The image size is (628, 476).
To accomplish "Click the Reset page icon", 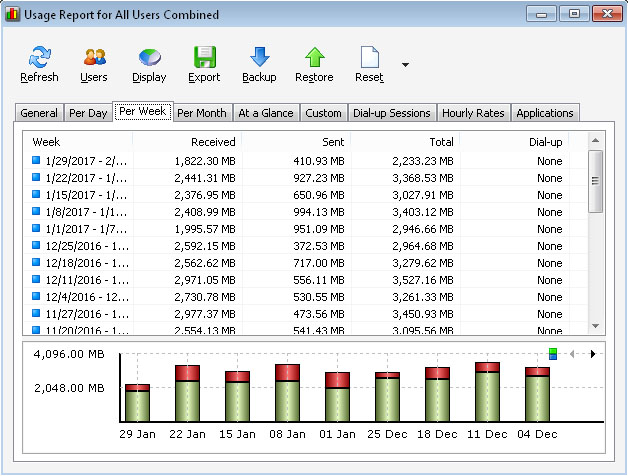I will point(369,58).
